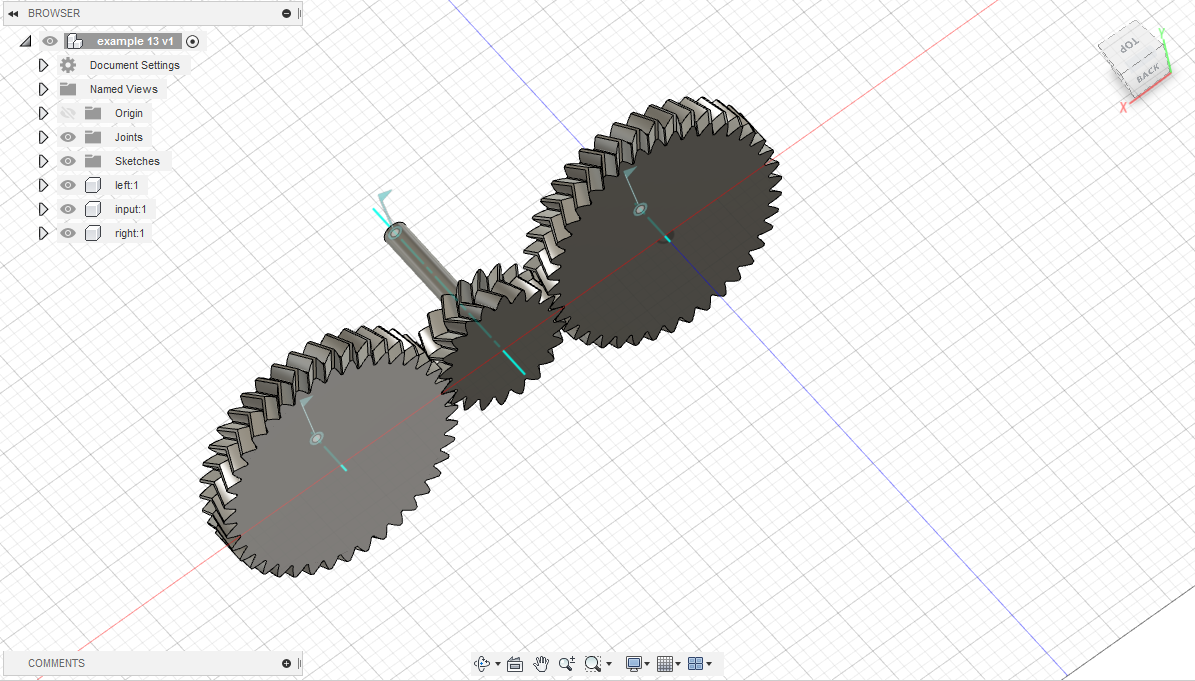
Task: Select the Origin label
Action: pos(129,114)
